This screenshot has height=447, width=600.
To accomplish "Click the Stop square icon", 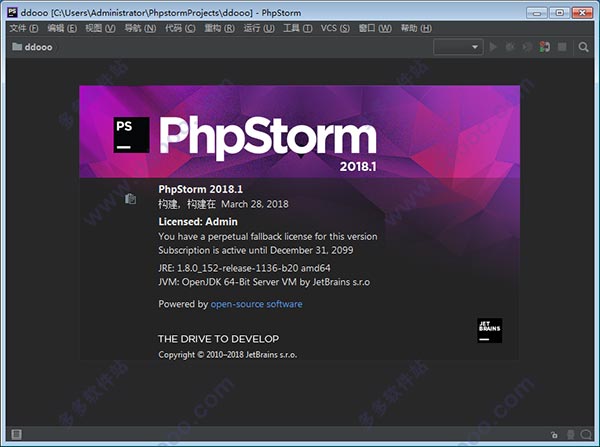I will pos(562,47).
